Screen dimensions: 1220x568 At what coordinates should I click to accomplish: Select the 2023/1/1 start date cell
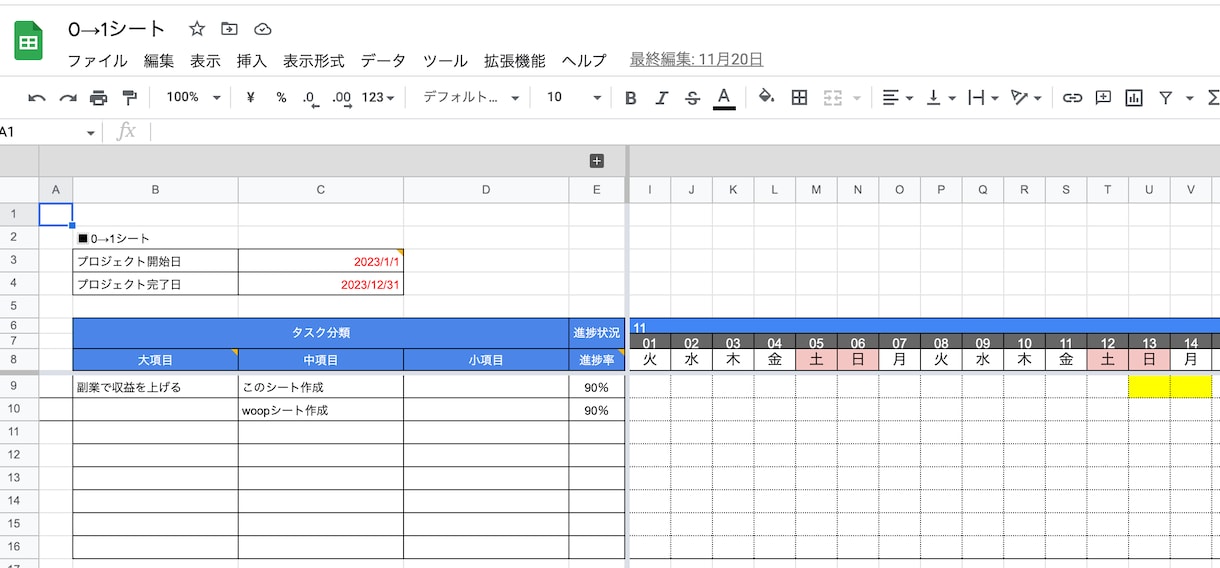(x=321, y=261)
